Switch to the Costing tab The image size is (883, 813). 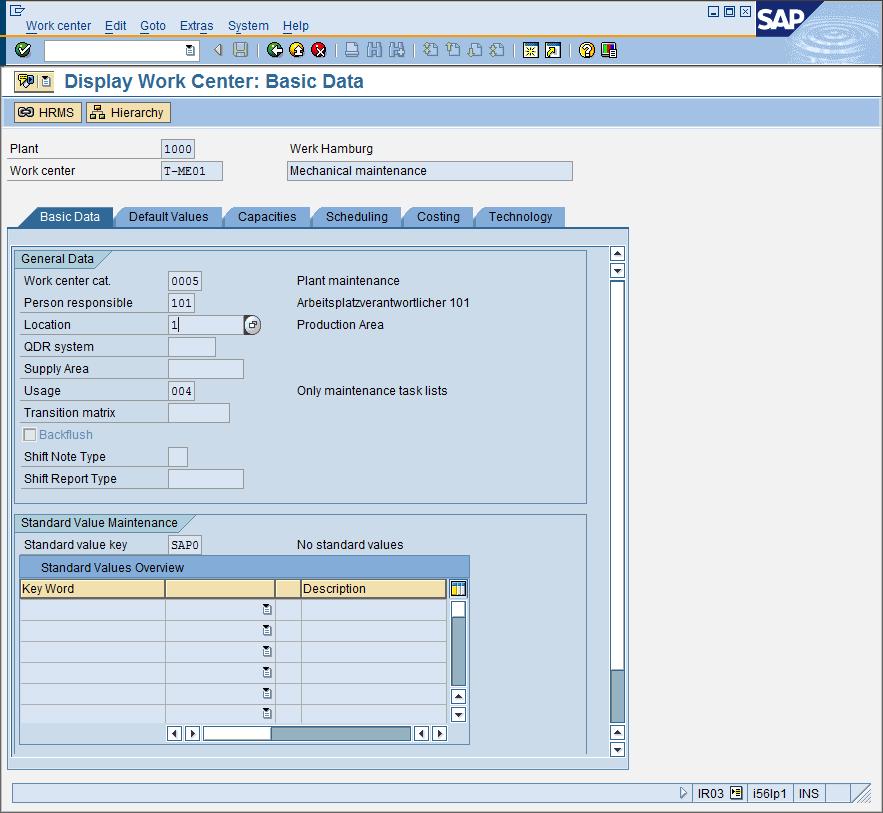438,217
